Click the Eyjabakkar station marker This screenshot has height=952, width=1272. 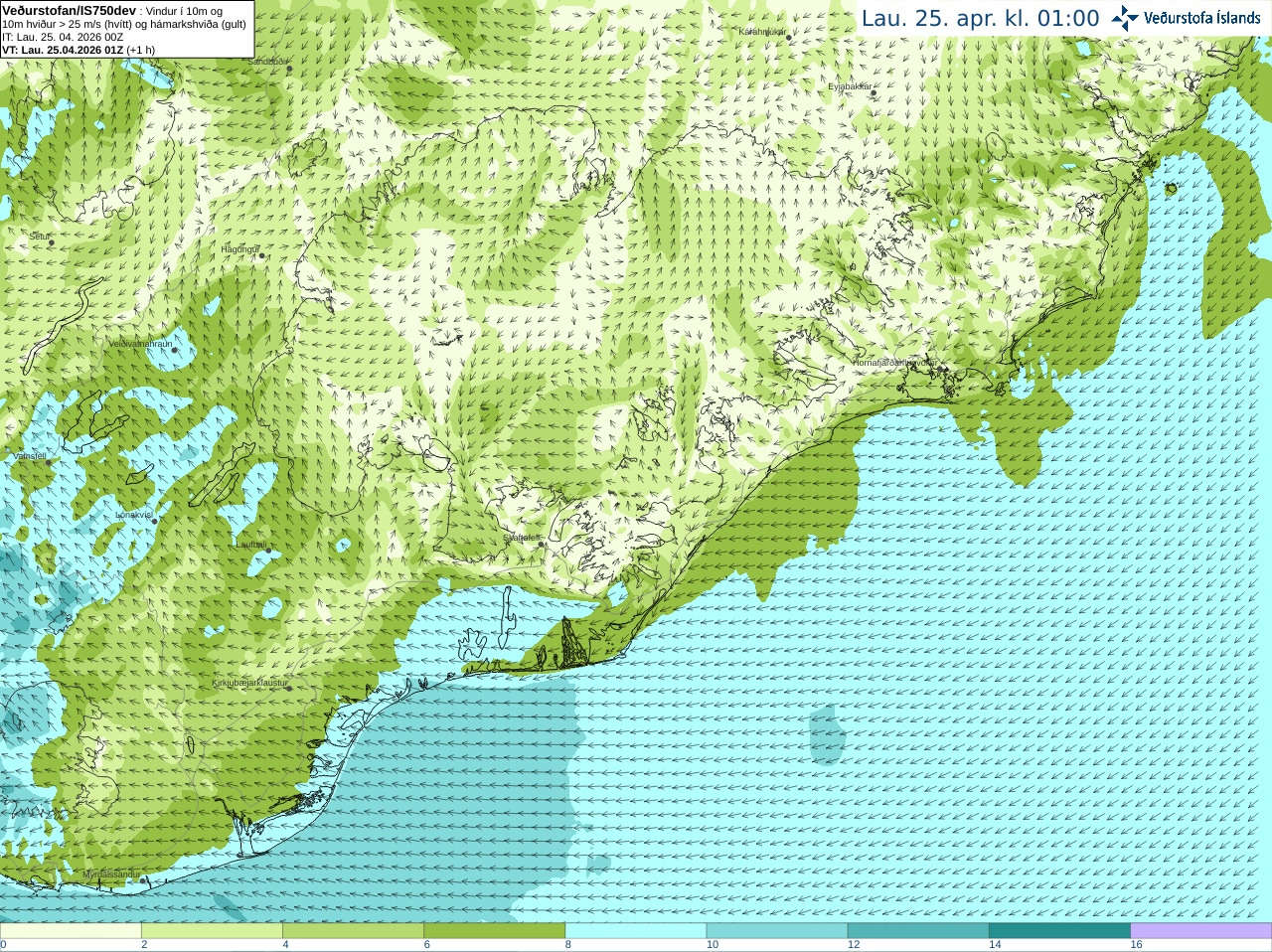point(874,92)
